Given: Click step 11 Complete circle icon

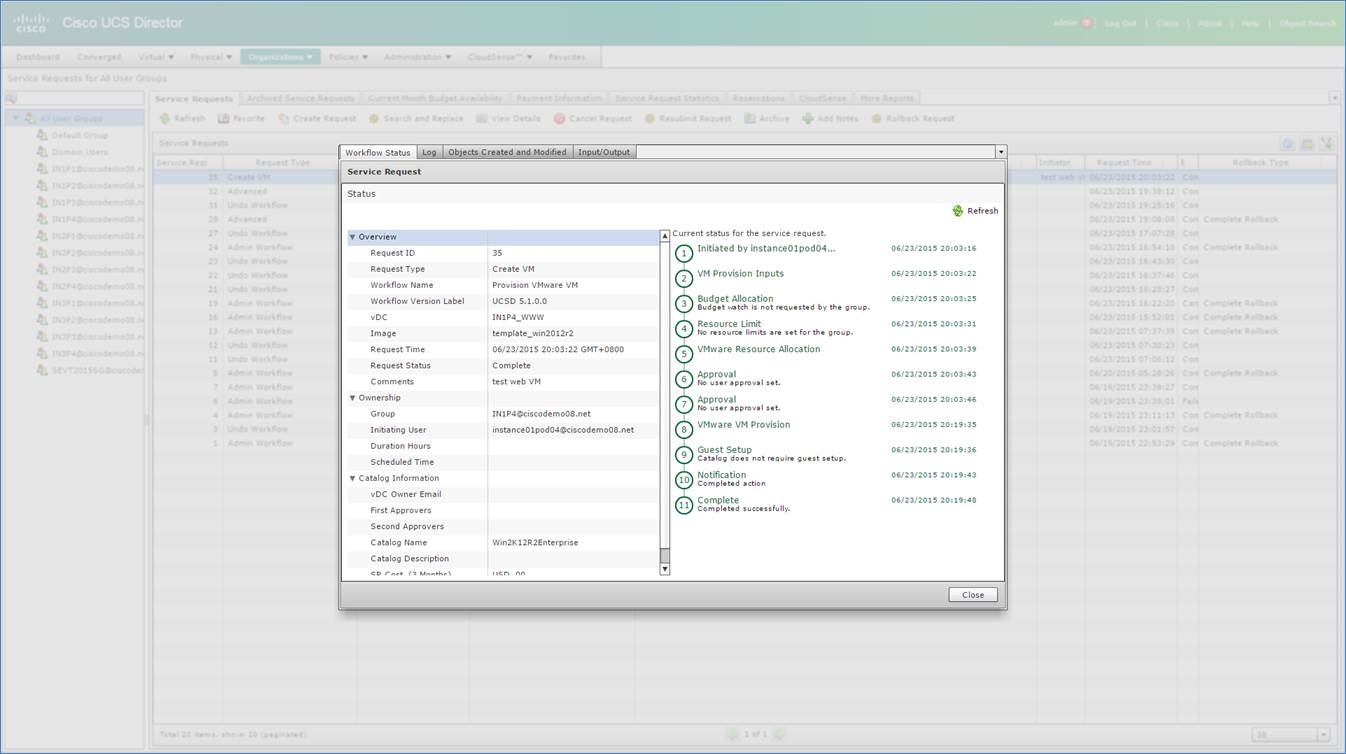Looking at the screenshot, I should [684, 505].
